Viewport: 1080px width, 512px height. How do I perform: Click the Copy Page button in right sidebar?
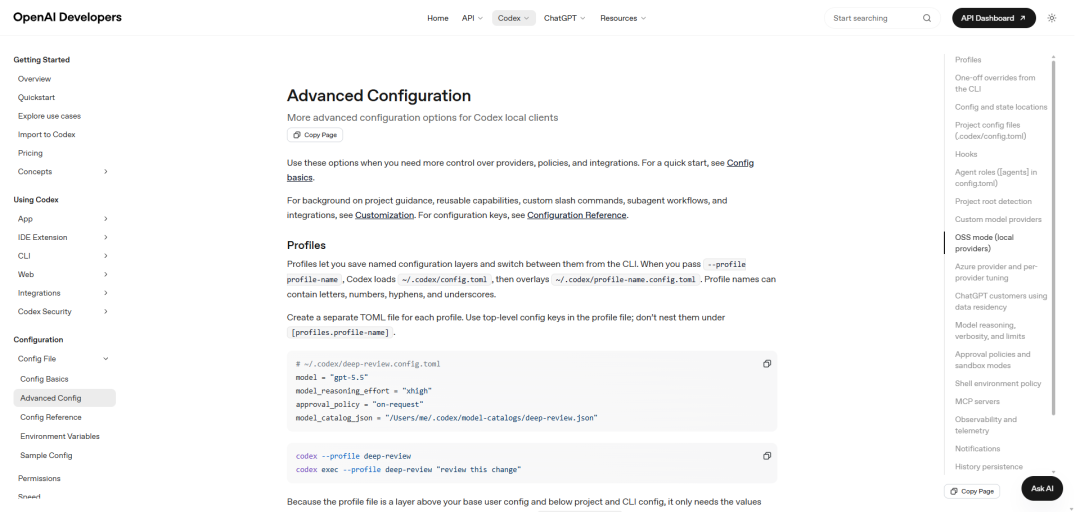coord(972,491)
